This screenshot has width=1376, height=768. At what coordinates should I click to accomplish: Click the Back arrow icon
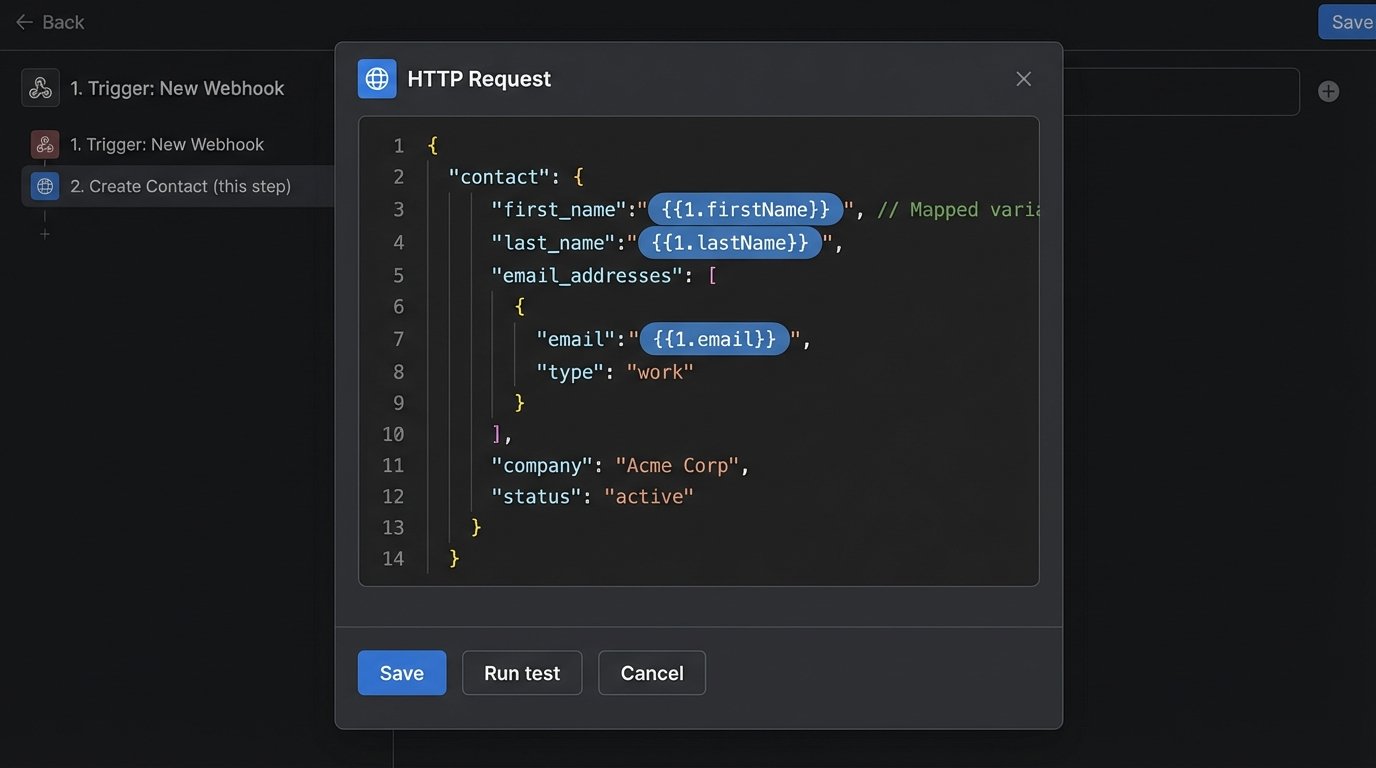24,22
